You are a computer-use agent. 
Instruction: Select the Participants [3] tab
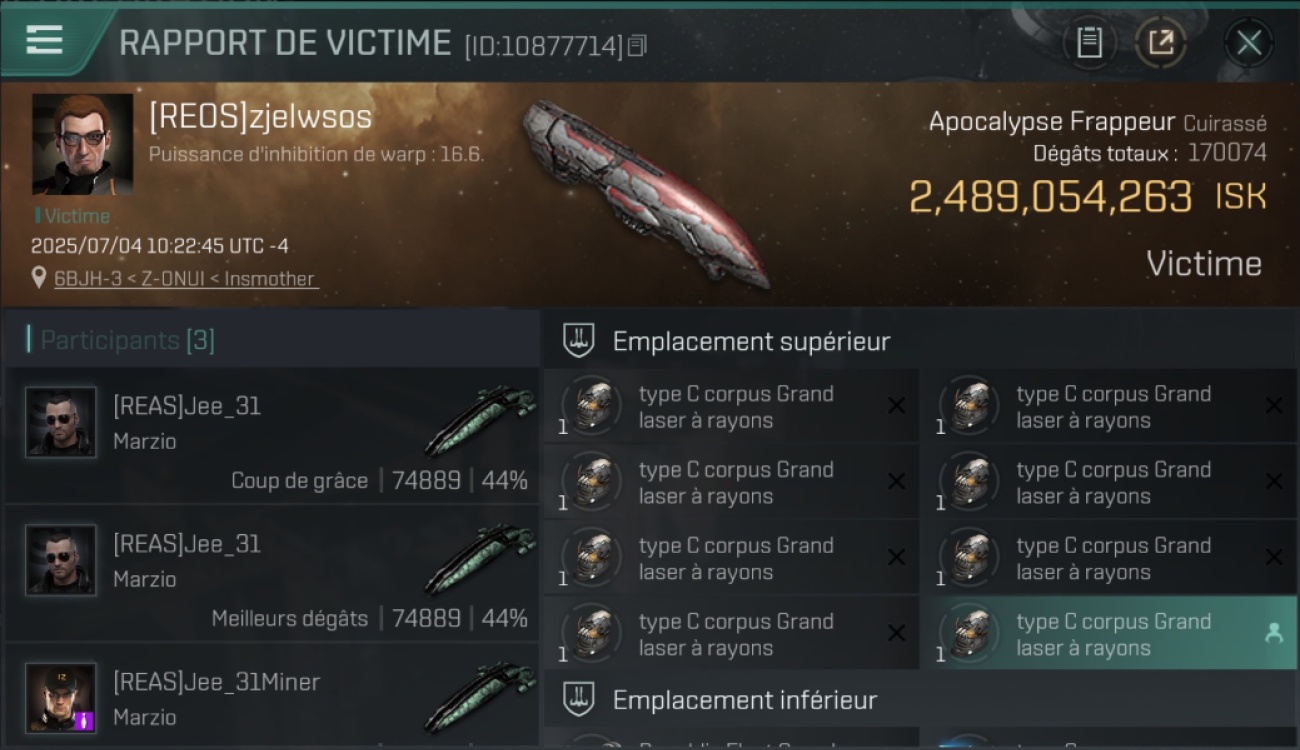pos(127,340)
